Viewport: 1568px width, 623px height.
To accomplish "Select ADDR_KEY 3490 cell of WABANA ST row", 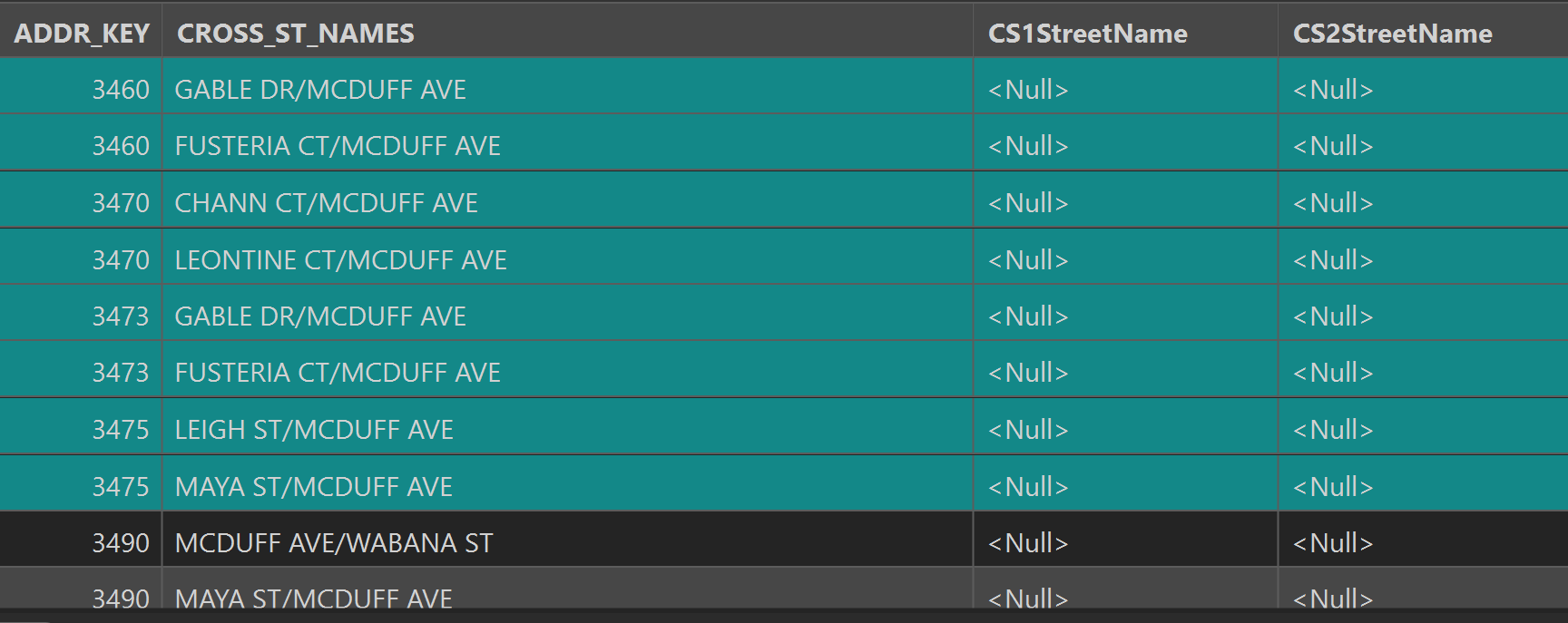I will [120, 543].
